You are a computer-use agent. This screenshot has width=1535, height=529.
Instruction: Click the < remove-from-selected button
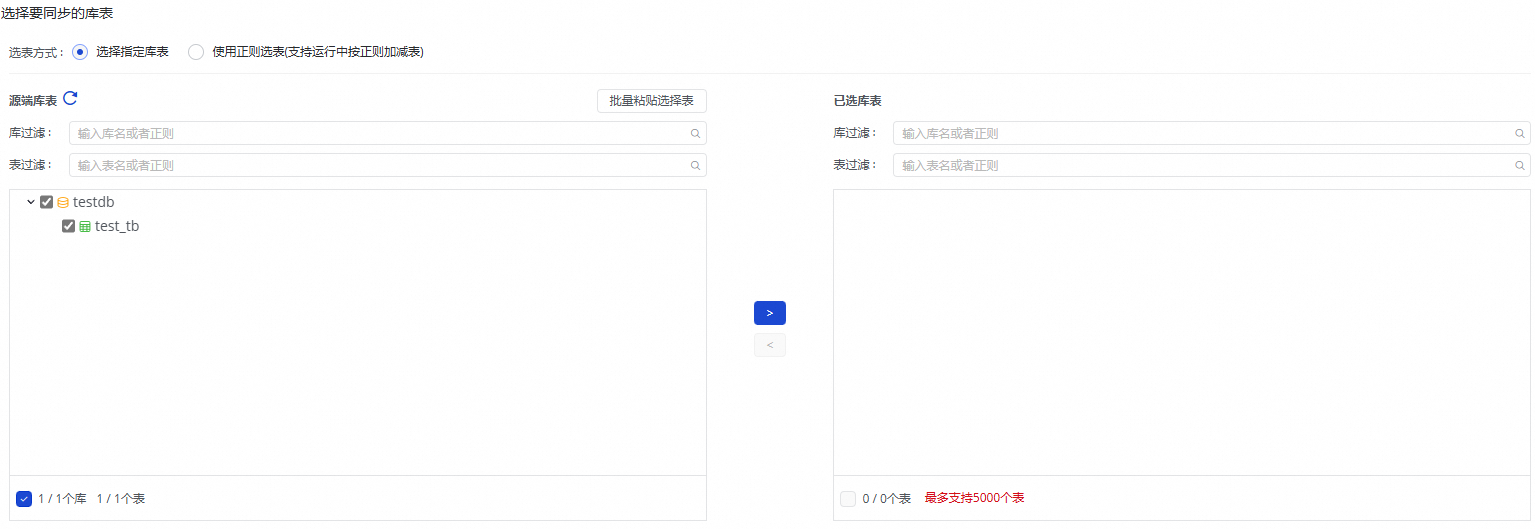770,345
